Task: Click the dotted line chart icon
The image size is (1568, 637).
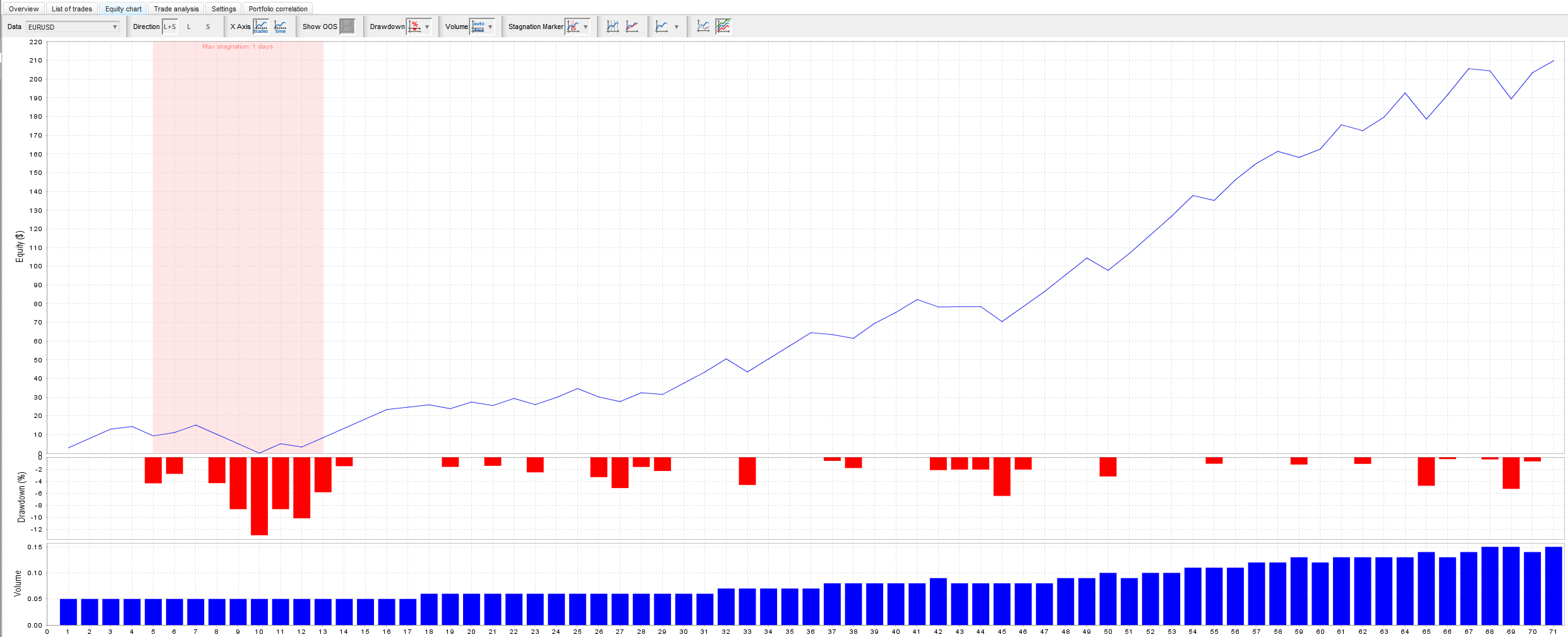Action: click(x=703, y=27)
